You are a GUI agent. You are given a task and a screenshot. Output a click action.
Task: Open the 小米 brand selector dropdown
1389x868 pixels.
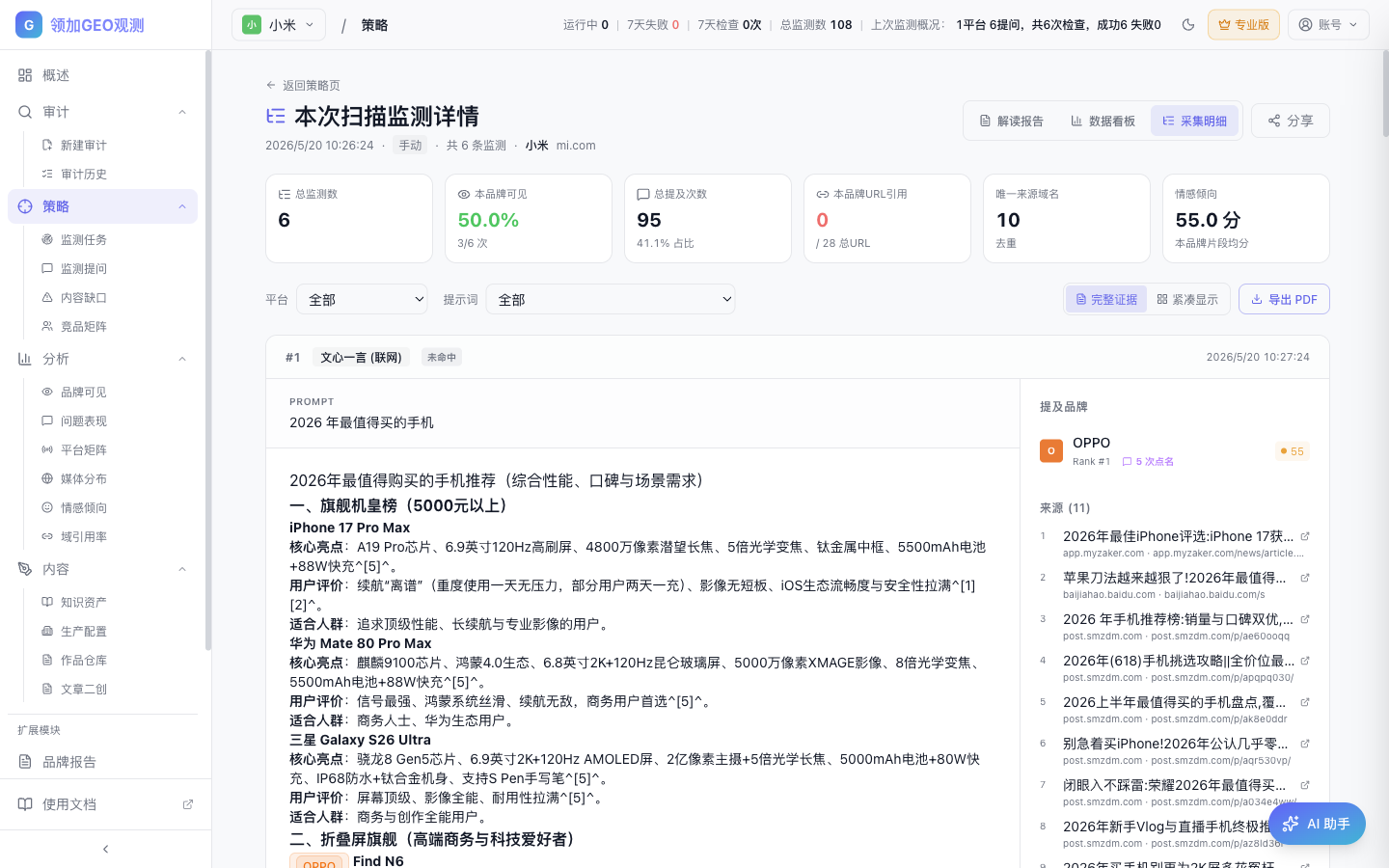pos(279,25)
